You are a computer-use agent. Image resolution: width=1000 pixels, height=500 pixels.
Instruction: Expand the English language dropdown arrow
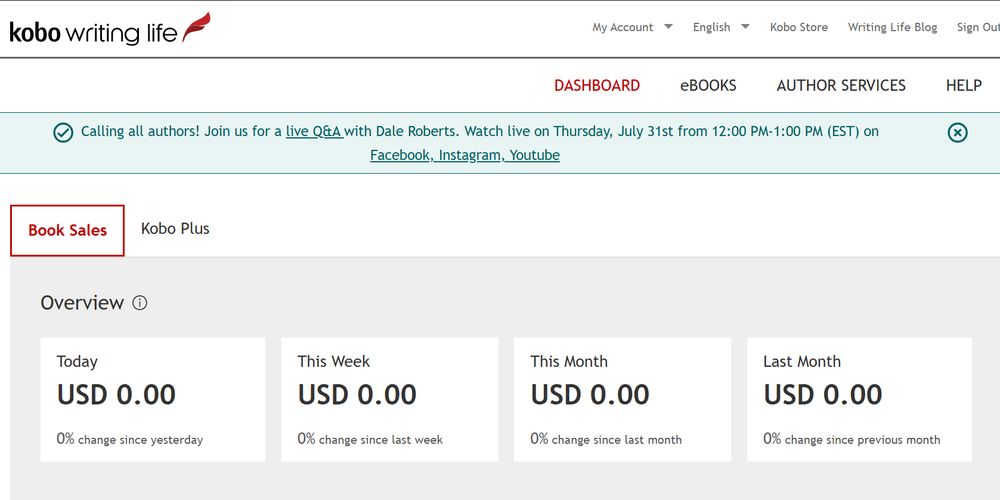pos(745,27)
